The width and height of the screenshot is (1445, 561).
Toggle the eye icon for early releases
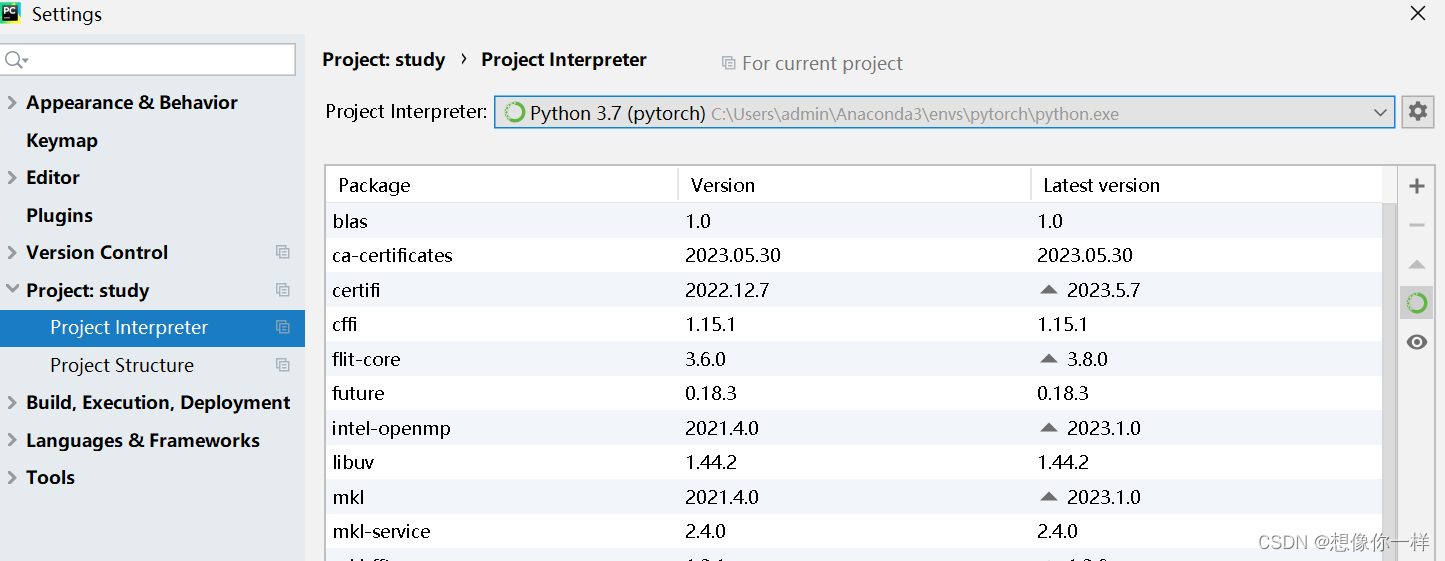(x=1416, y=342)
